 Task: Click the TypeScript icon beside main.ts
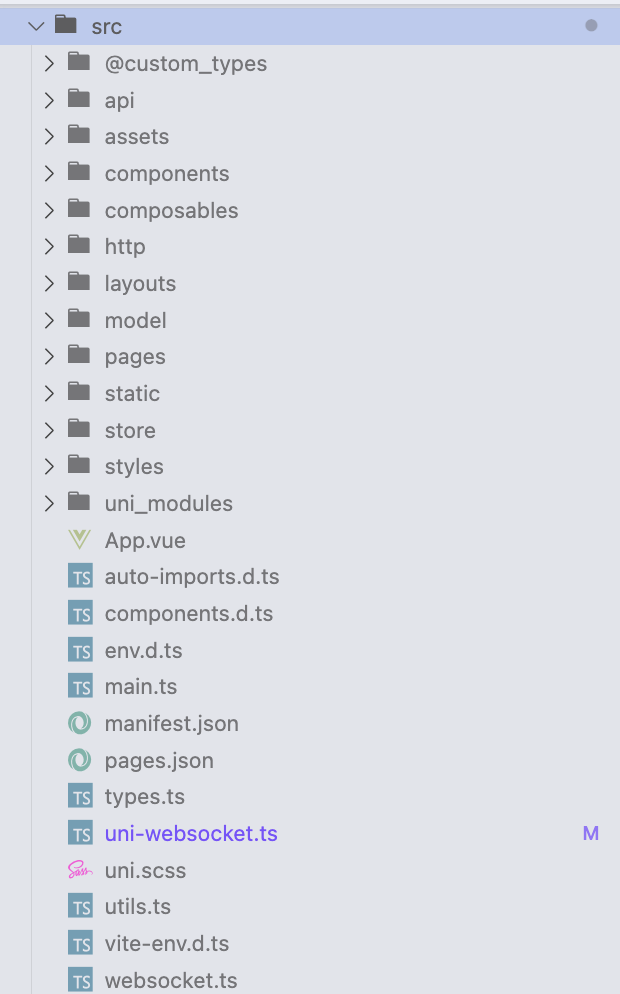(x=80, y=687)
